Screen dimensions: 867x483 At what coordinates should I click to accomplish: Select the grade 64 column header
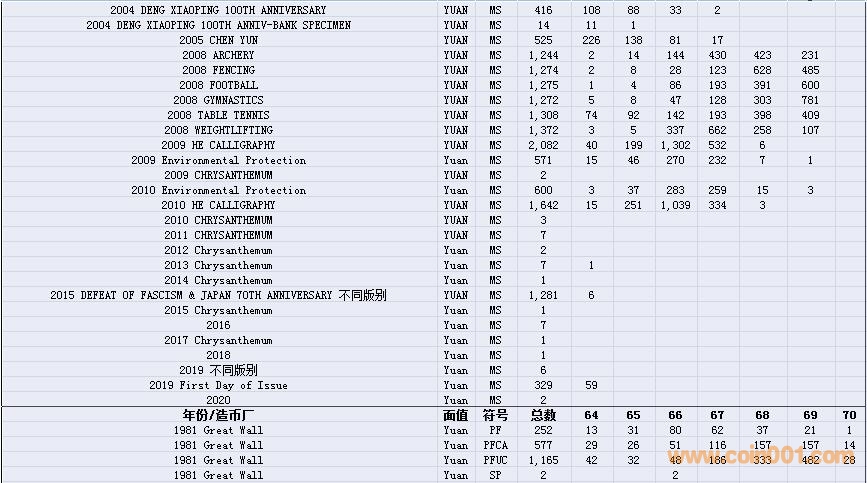pyautogui.click(x=591, y=415)
